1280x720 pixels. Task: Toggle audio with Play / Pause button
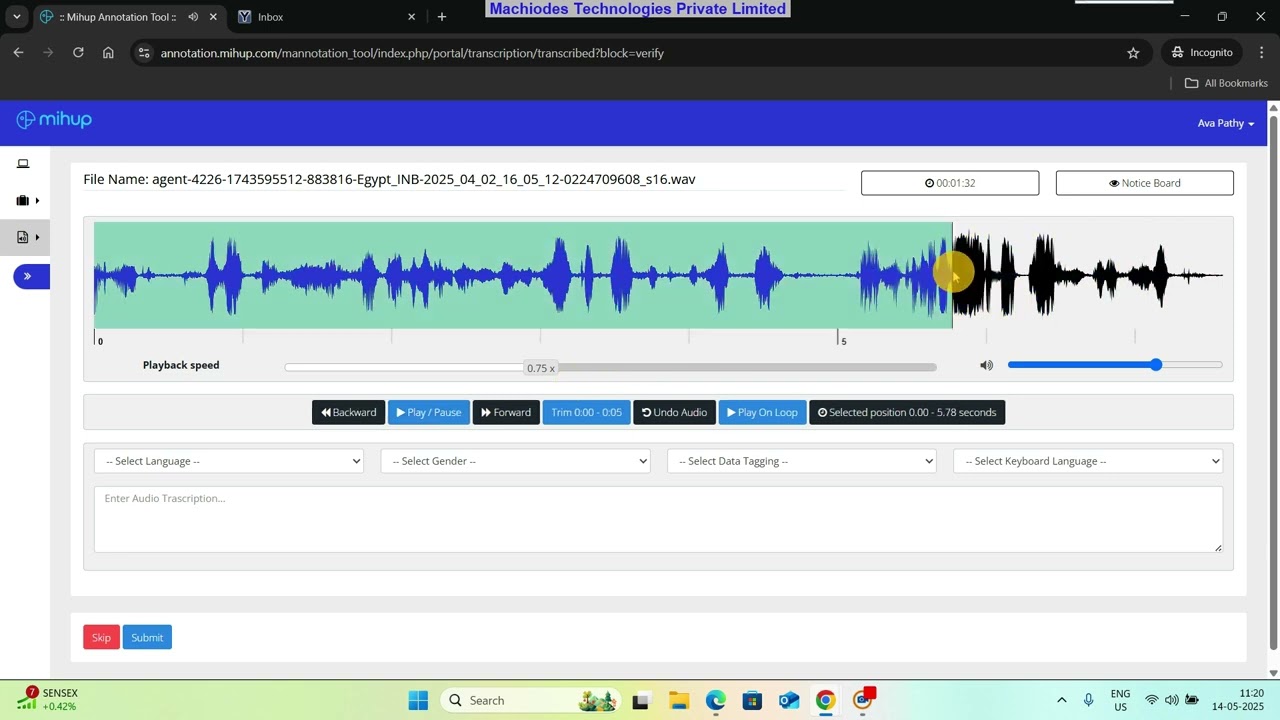point(429,412)
